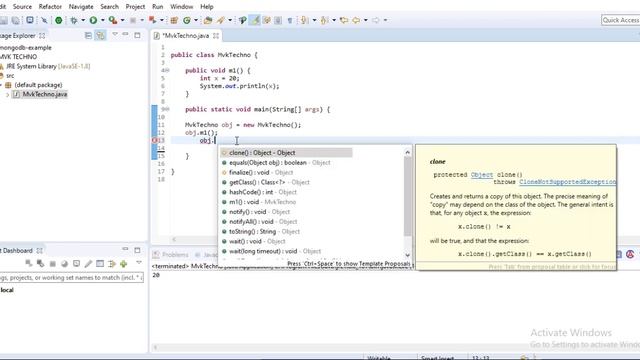Click the Next Annotation icon

305,20
